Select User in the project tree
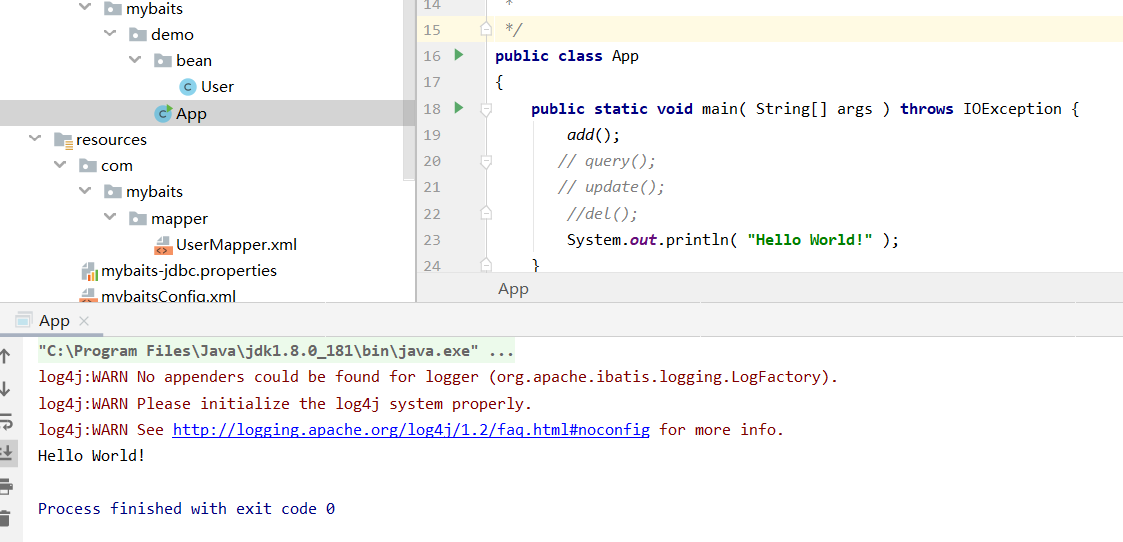Screen dimensions: 1123x542 pyautogui.click(x=217, y=87)
